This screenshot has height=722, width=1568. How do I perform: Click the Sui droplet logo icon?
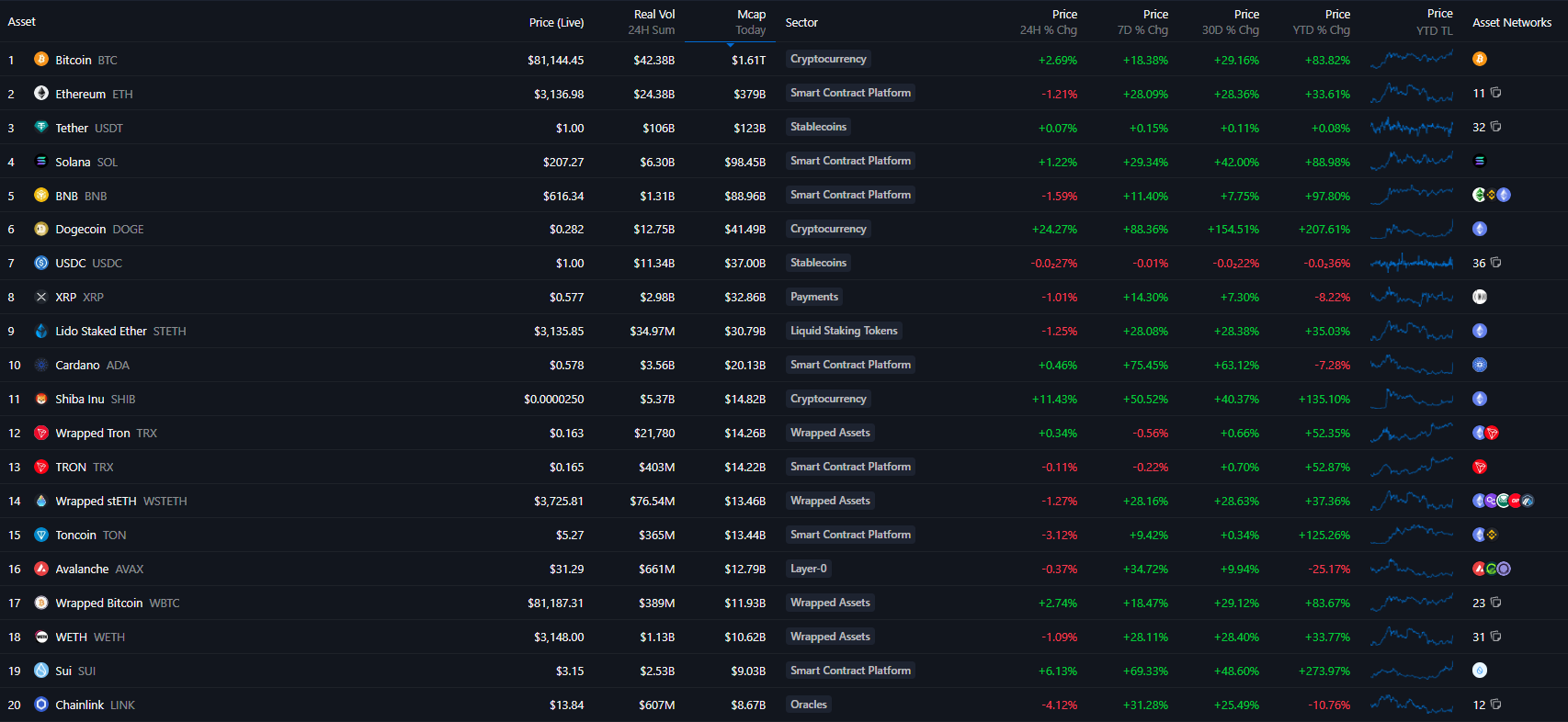(40, 671)
